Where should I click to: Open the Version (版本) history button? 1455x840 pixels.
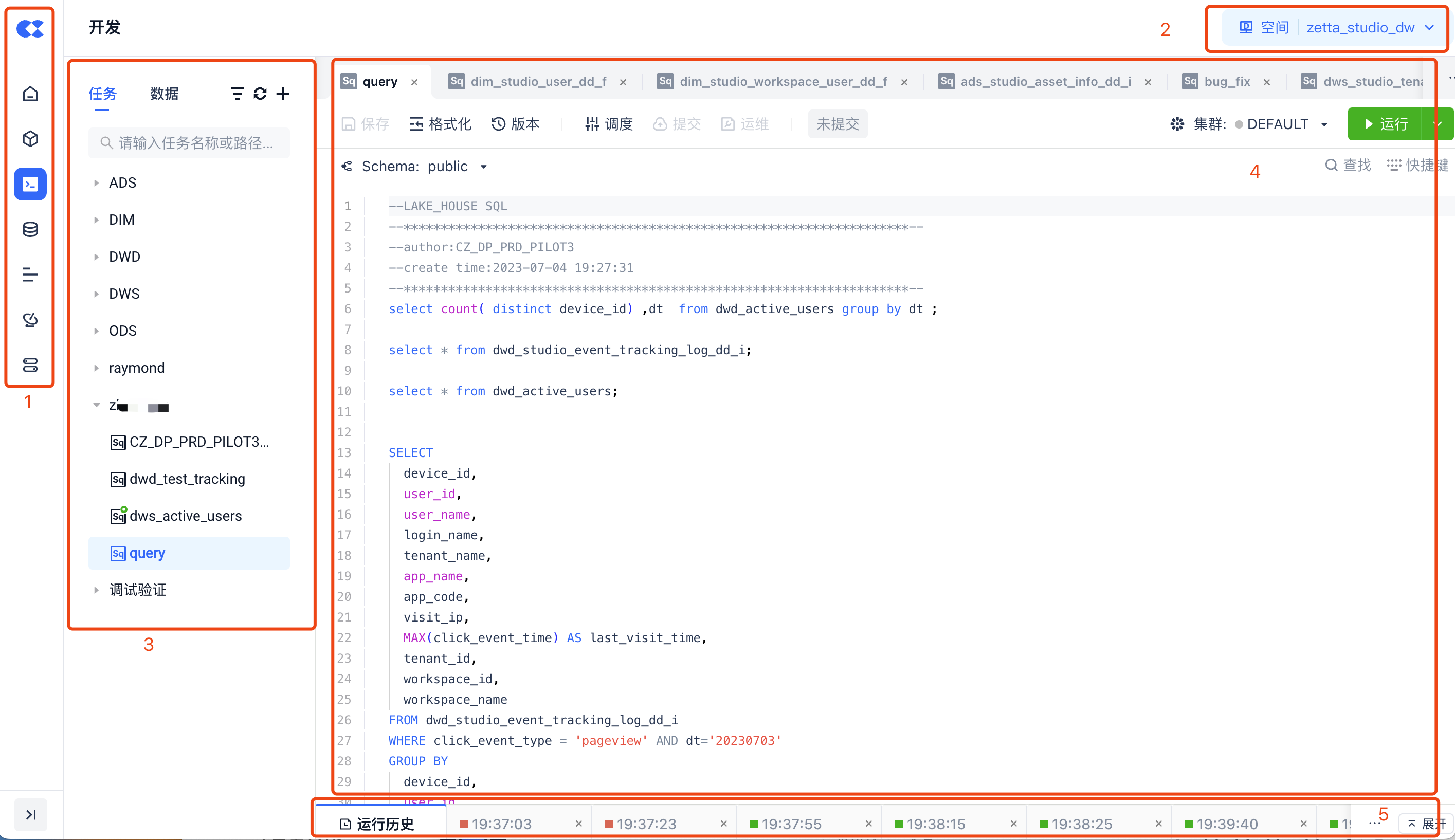pos(515,124)
